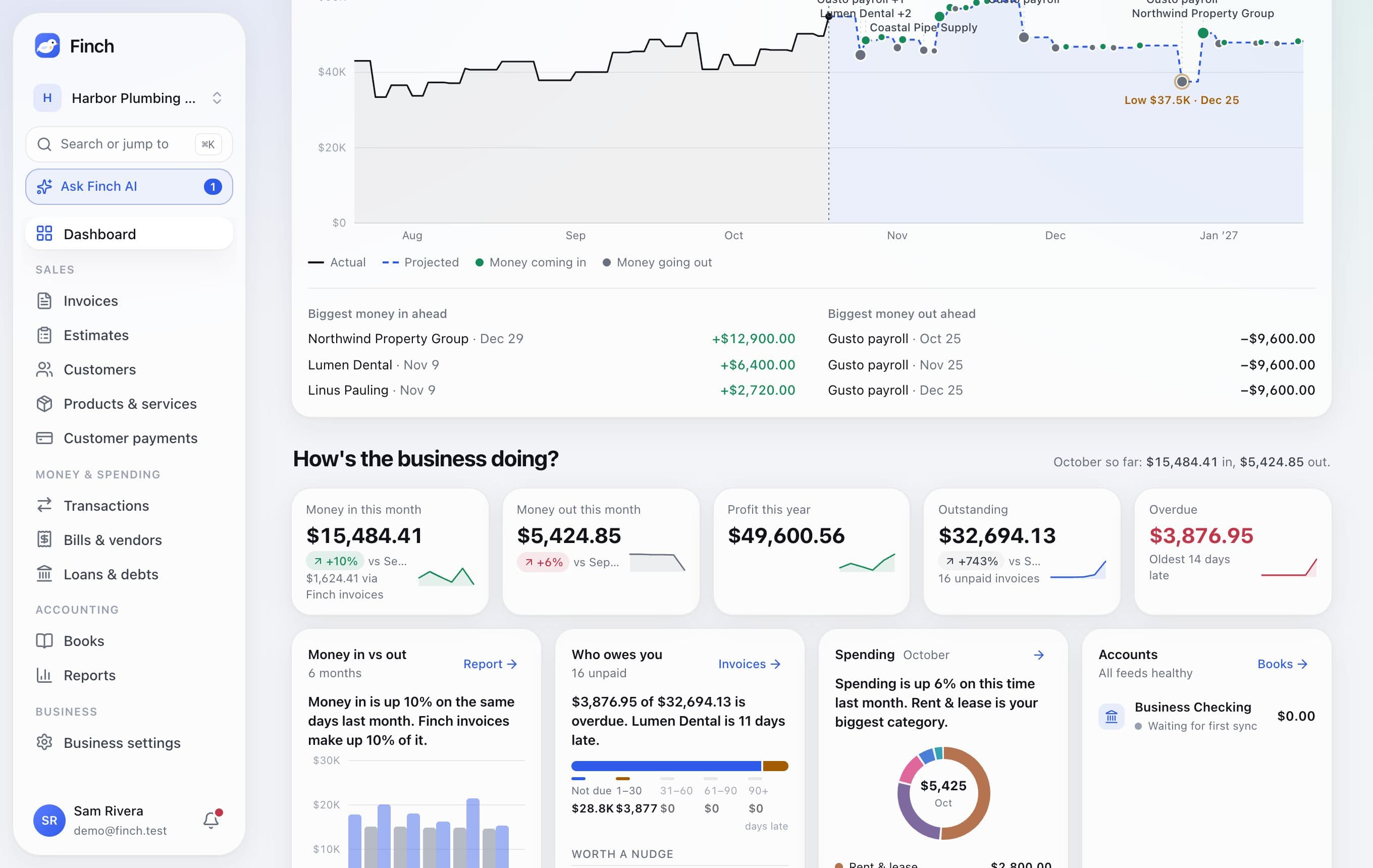This screenshot has width=1373, height=868.
Task: Open the Invoices link in Who owes you
Action: click(749, 664)
